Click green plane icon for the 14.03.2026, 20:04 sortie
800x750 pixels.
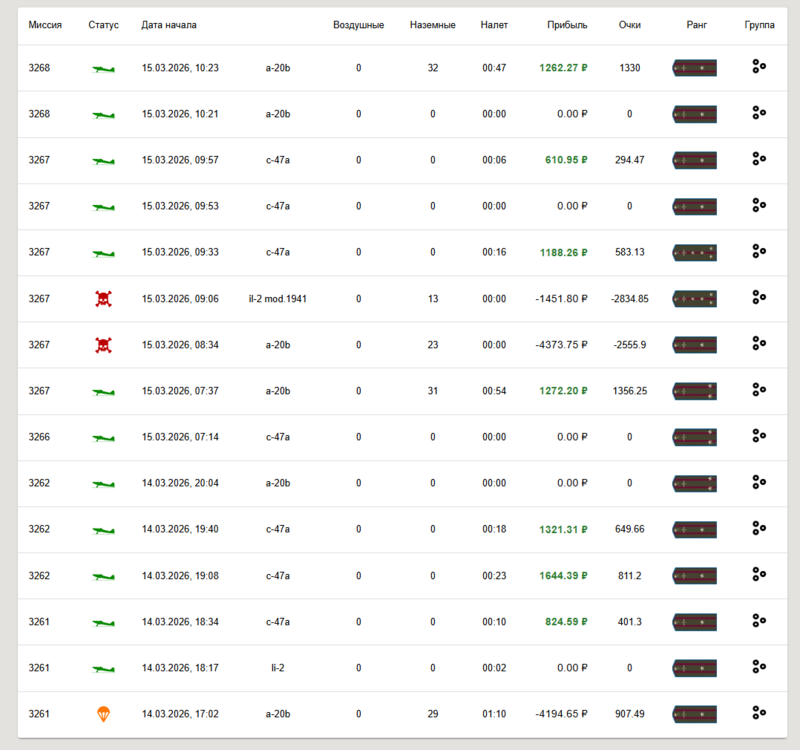(x=102, y=484)
